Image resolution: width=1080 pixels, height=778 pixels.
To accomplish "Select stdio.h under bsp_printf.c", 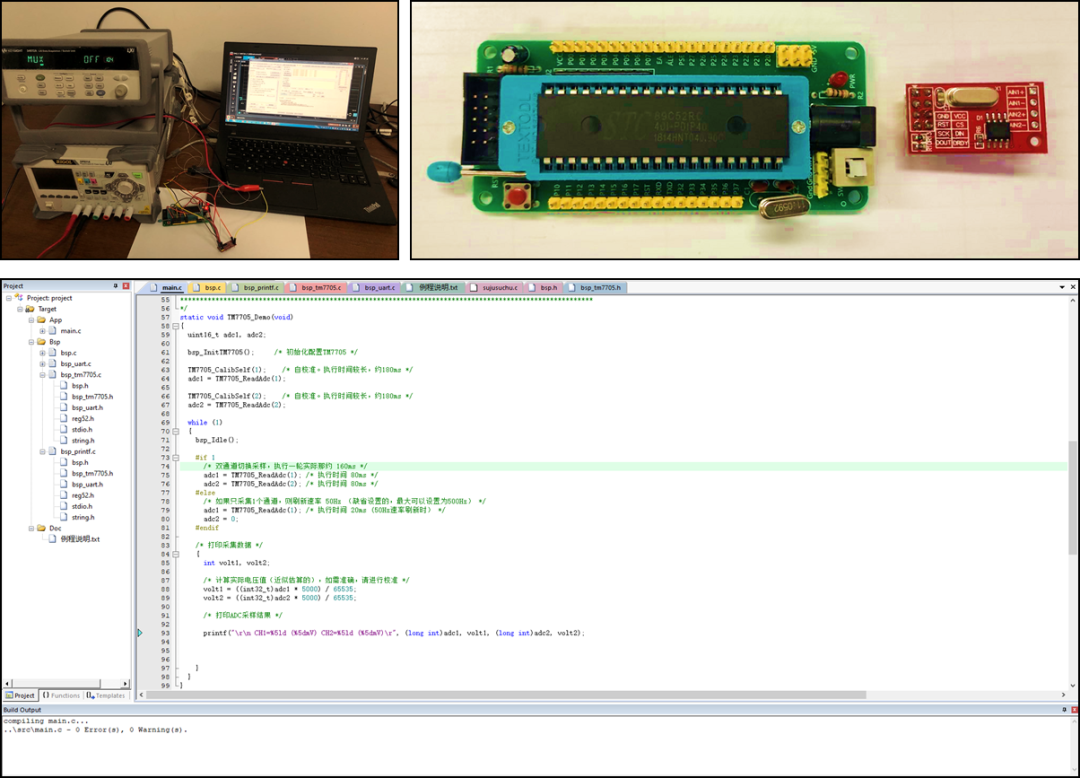I will (82, 507).
